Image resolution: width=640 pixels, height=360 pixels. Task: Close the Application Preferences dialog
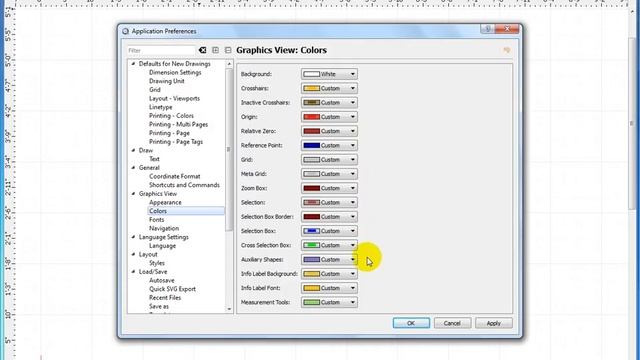507,29
